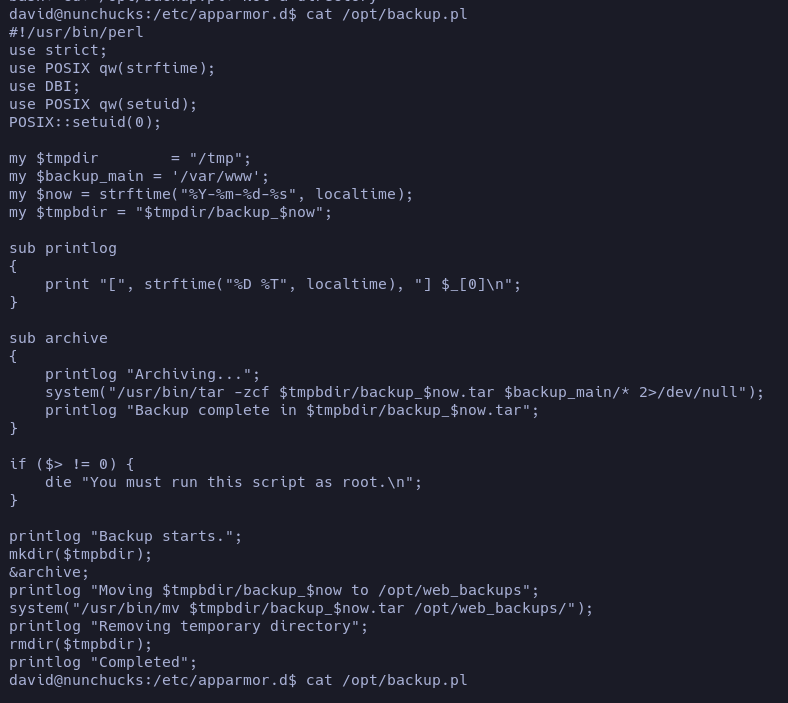Click the &archive; call

(x=49, y=572)
